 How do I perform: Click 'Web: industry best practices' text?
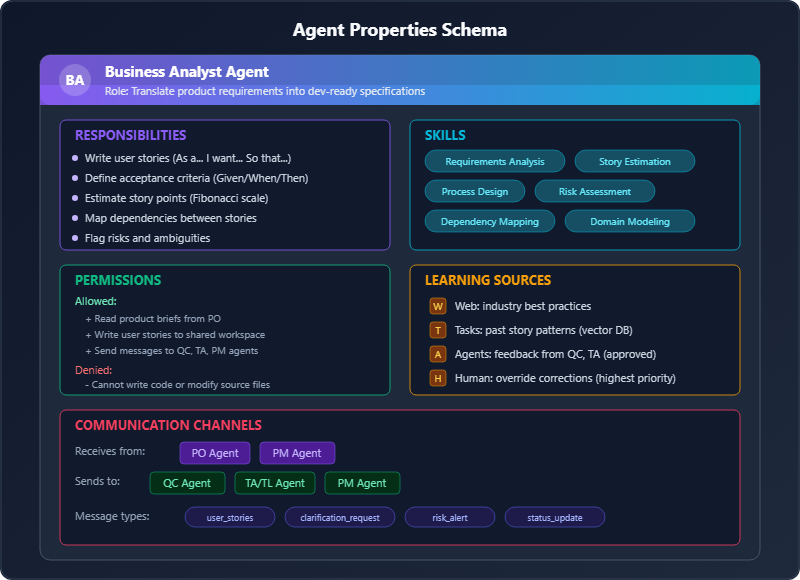523,306
